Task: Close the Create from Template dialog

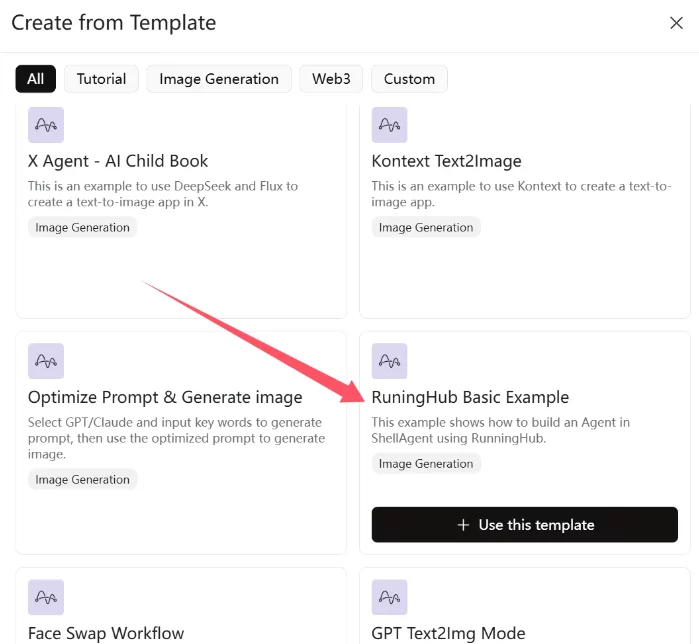Action: click(676, 23)
